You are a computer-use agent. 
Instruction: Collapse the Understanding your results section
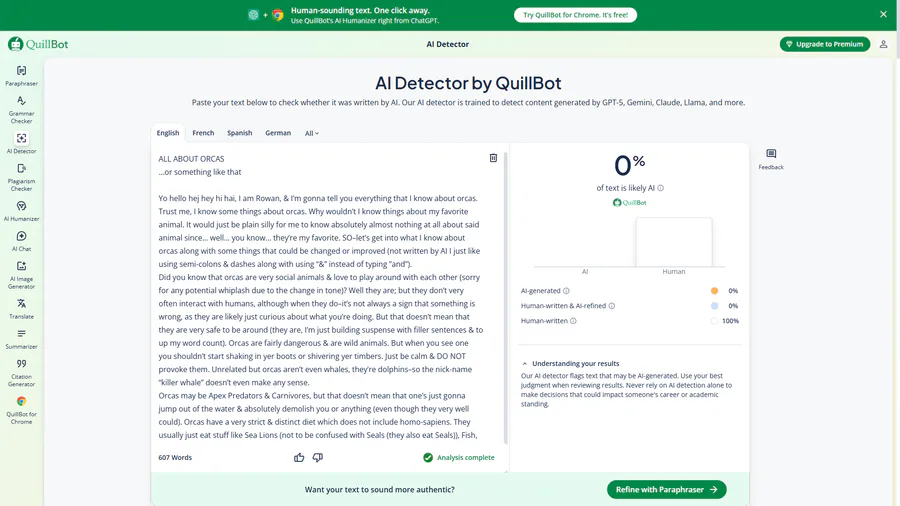point(525,363)
